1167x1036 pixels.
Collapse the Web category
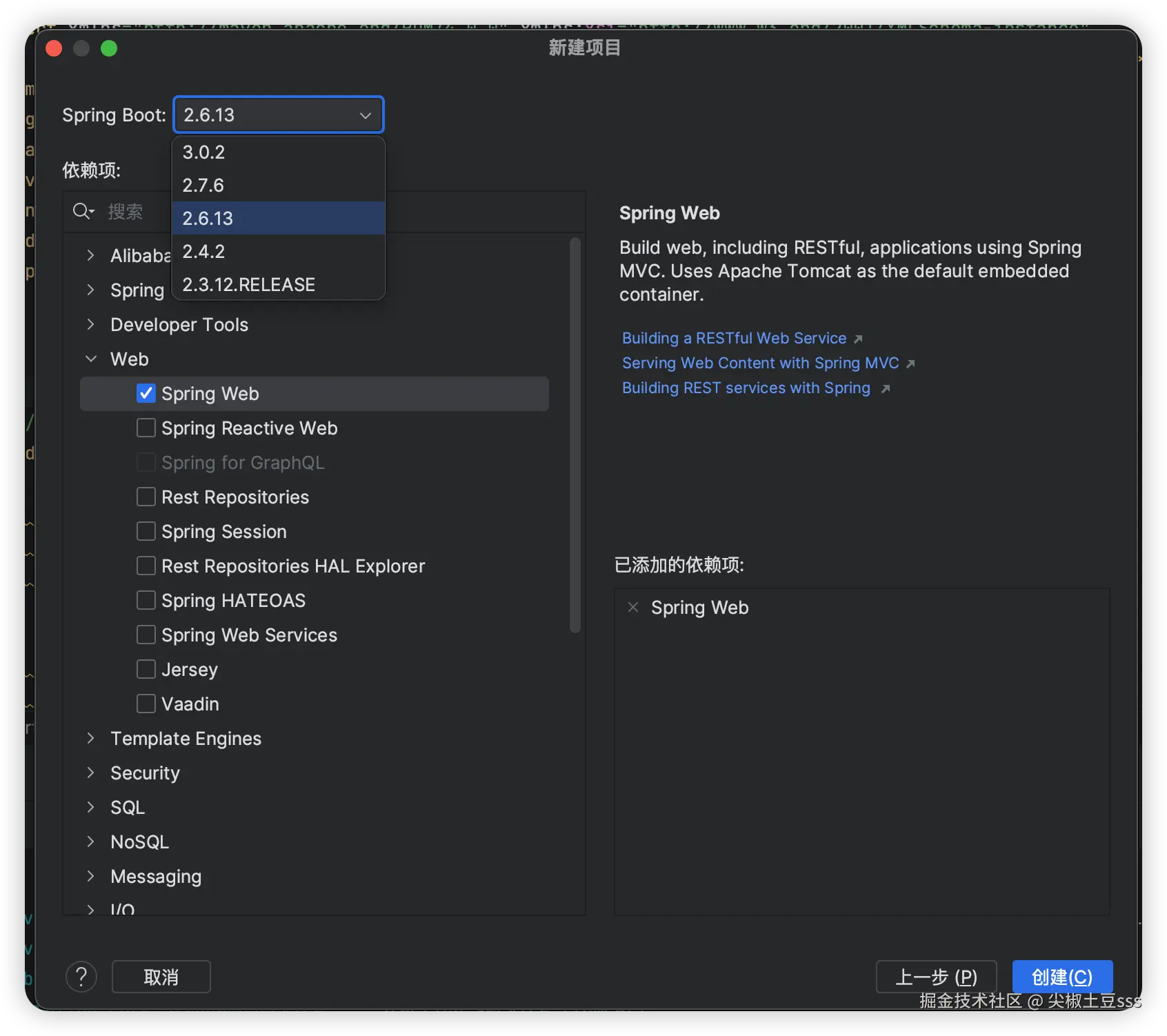pos(90,359)
